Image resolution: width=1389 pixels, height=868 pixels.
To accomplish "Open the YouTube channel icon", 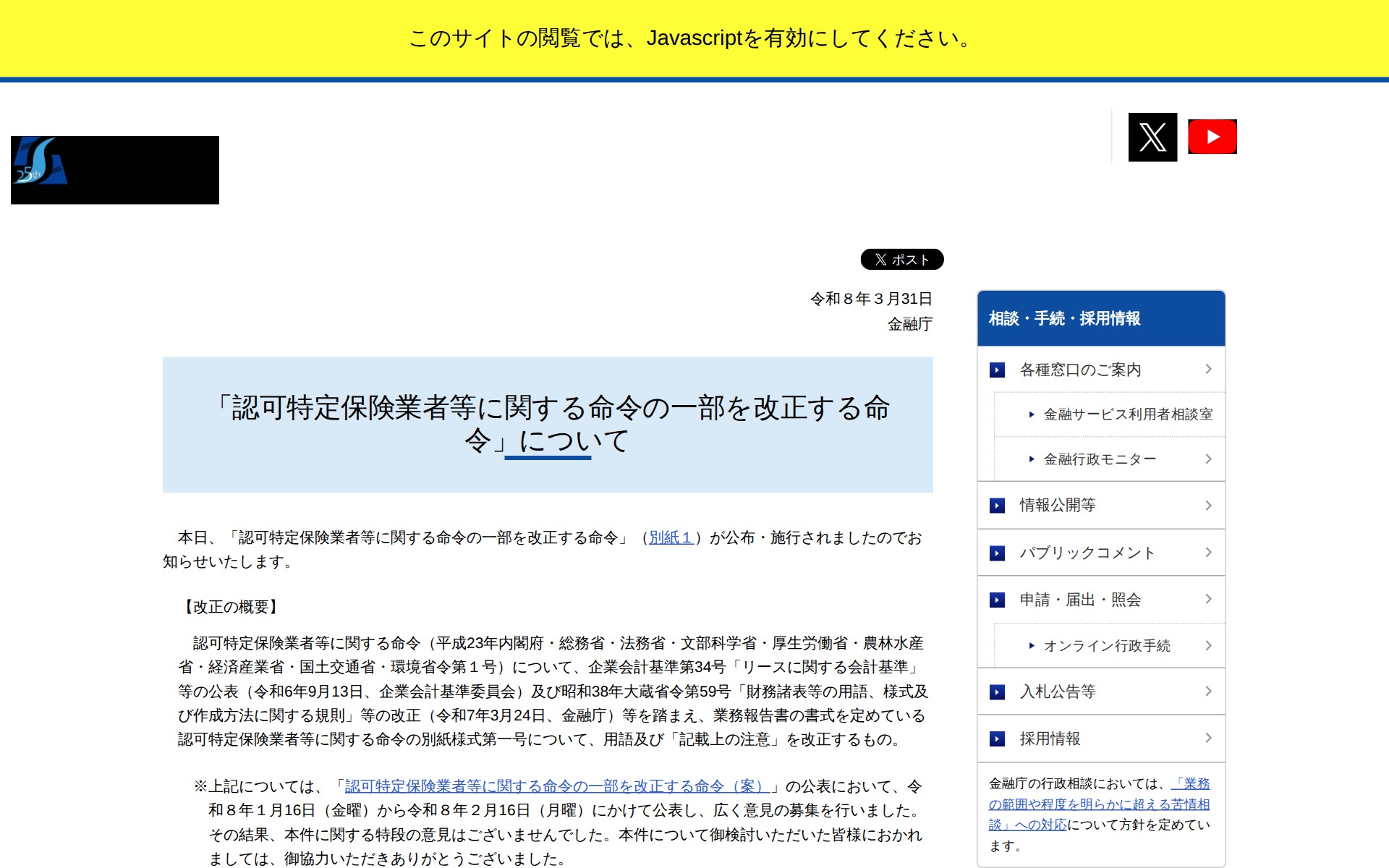I will pyautogui.click(x=1212, y=137).
